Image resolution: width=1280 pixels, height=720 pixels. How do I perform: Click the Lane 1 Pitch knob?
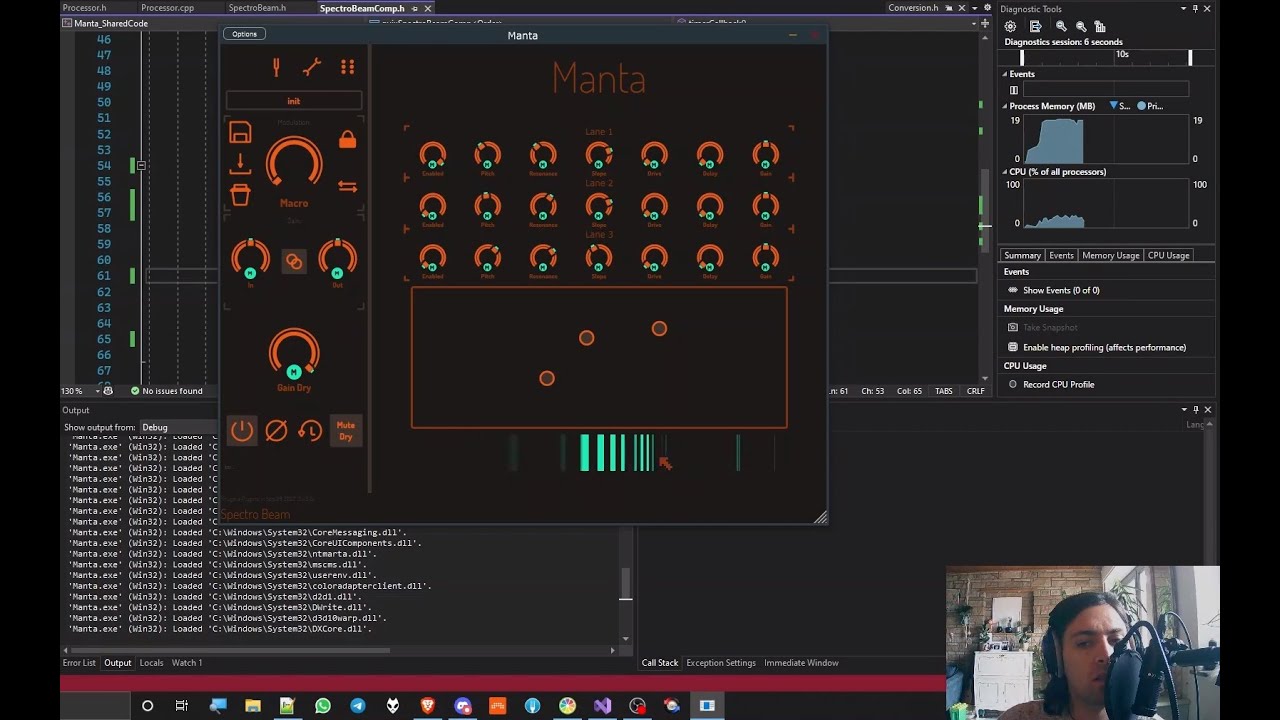[x=488, y=155]
